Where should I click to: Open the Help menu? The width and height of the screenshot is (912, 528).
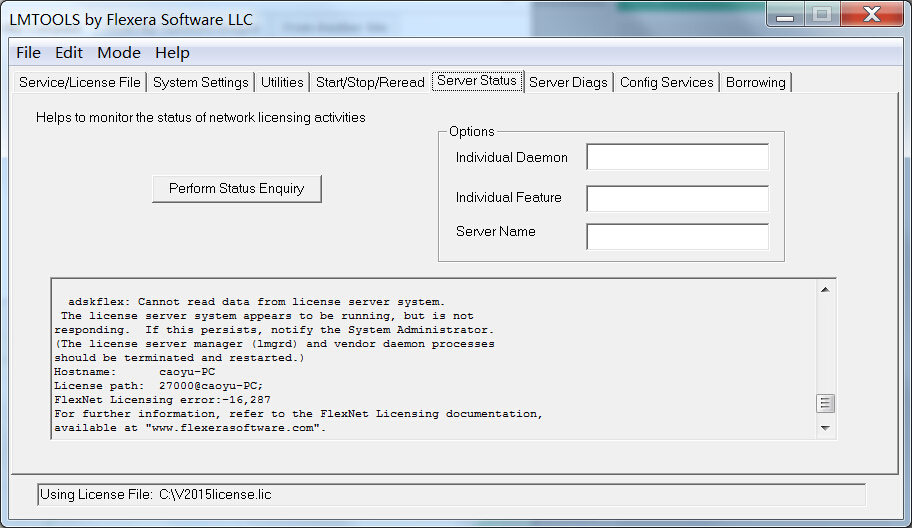(172, 53)
